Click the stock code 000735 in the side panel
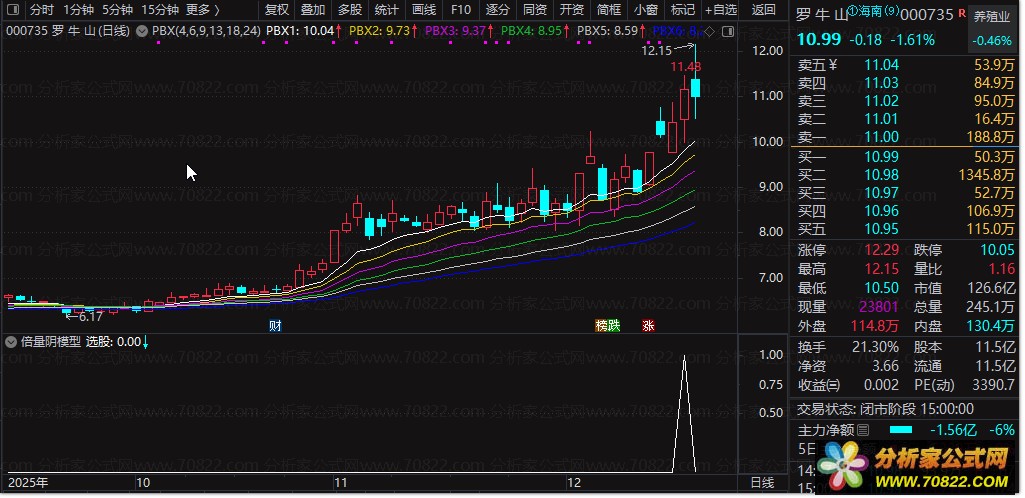The height and width of the screenshot is (498, 1025). pyautogui.click(x=927, y=14)
